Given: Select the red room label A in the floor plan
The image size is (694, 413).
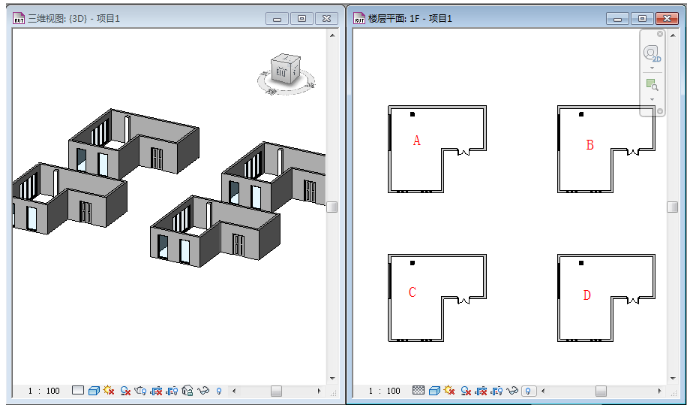Looking at the screenshot, I should click(x=416, y=140).
